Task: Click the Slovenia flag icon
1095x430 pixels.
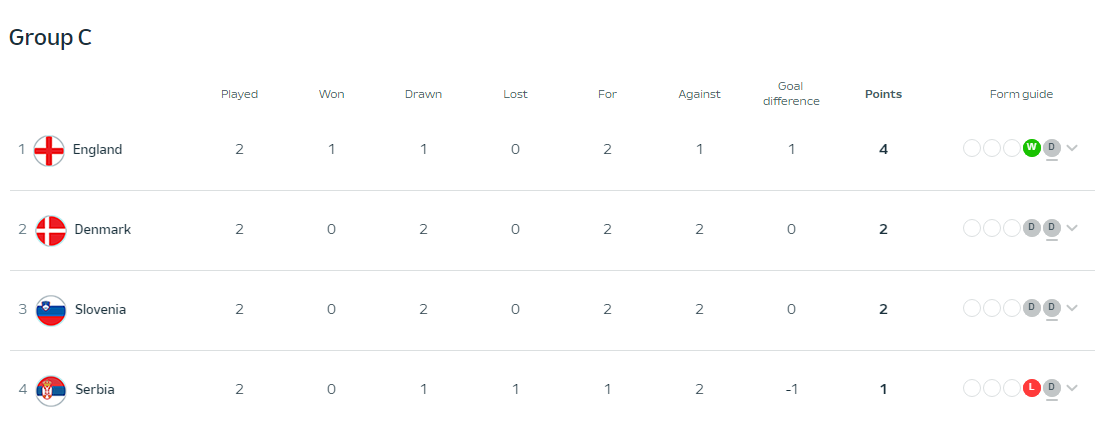Action: pos(50,310)
